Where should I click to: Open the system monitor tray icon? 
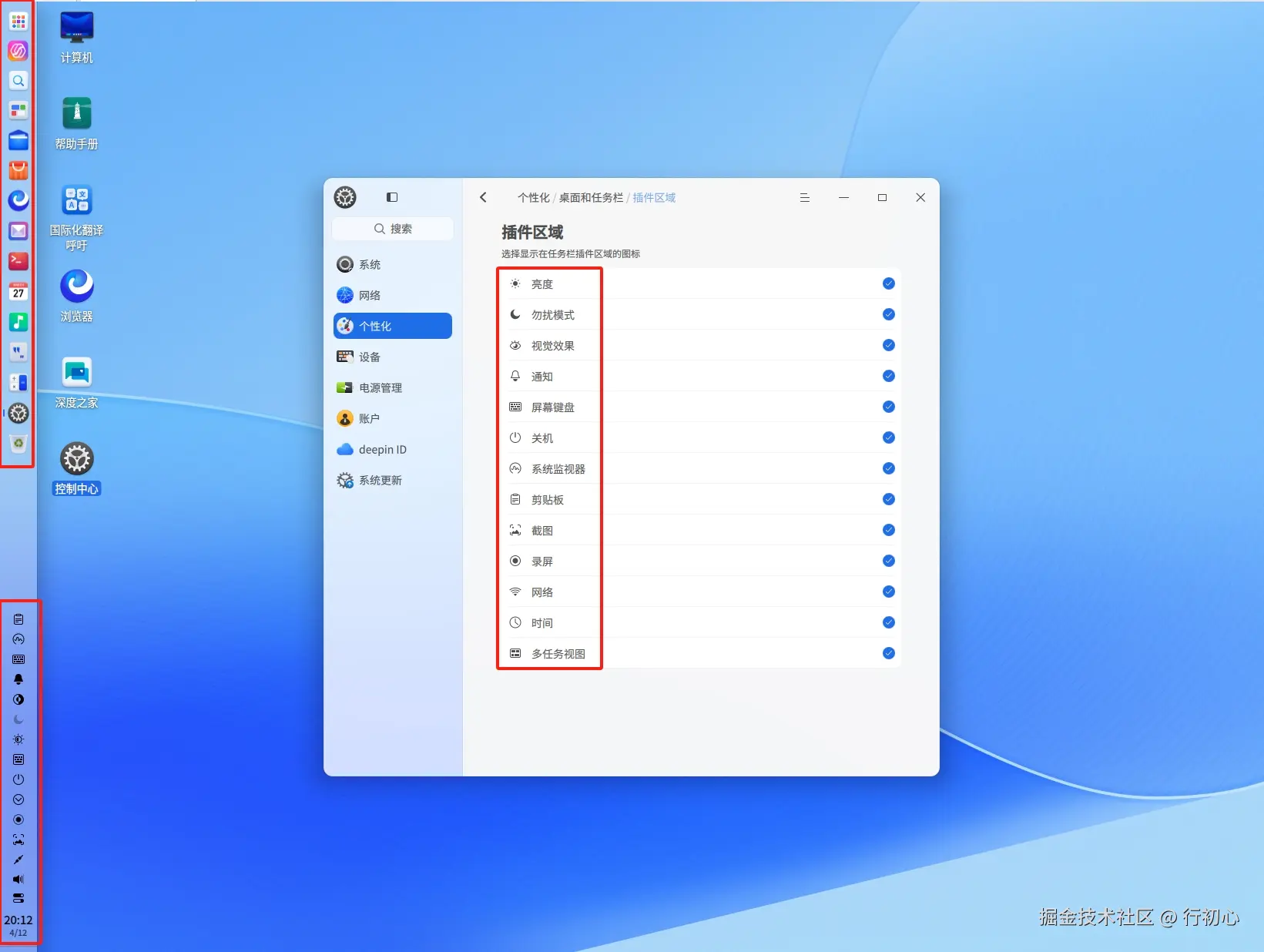[x=18, y=639]
